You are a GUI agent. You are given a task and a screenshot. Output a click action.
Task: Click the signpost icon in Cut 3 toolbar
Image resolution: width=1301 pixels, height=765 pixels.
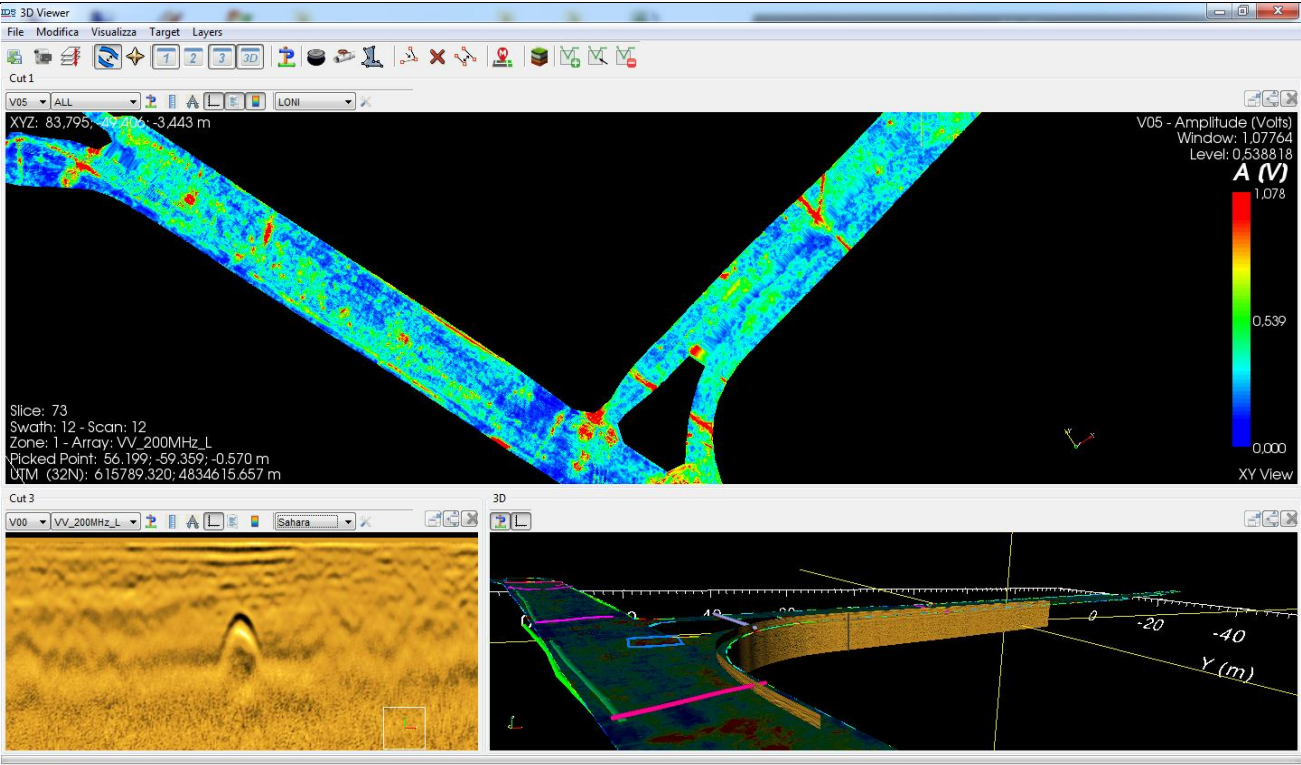(151, 522)
